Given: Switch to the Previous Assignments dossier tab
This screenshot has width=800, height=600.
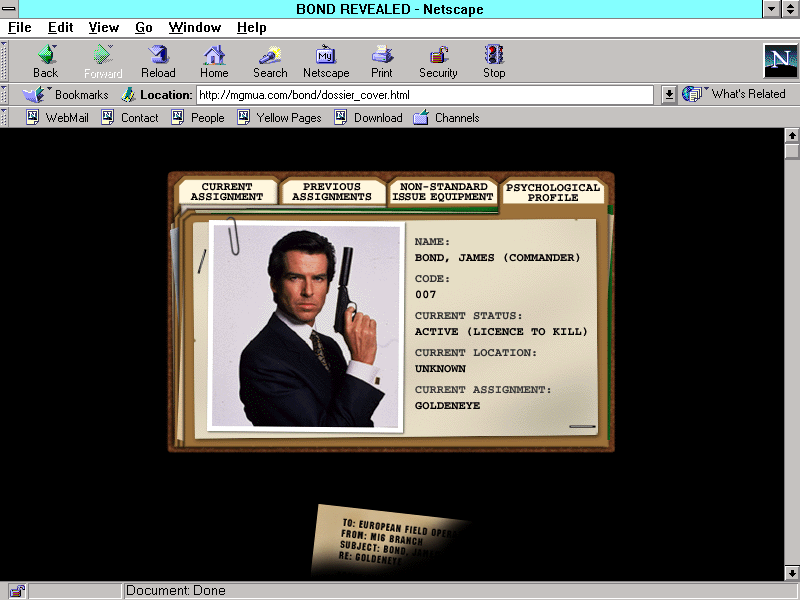Looking at the screenshot, I should coord(332,191).
